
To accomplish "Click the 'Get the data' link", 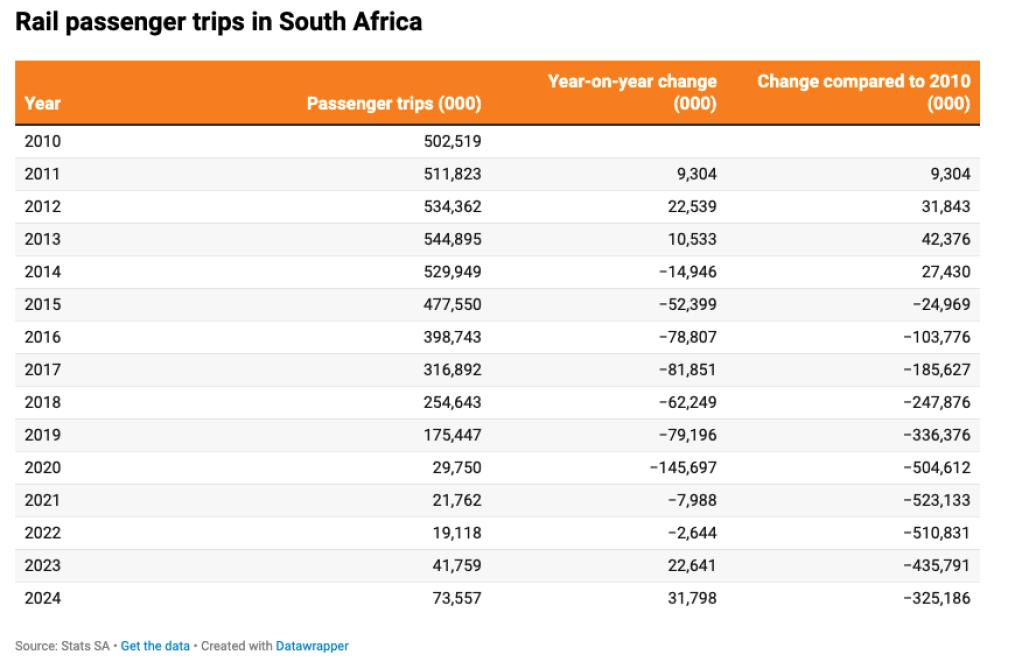I will tap(155, 646).
